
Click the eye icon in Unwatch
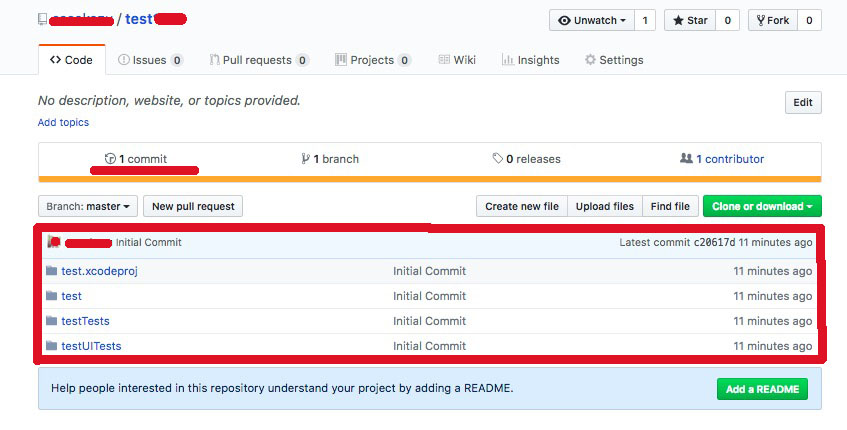(564, 21)
